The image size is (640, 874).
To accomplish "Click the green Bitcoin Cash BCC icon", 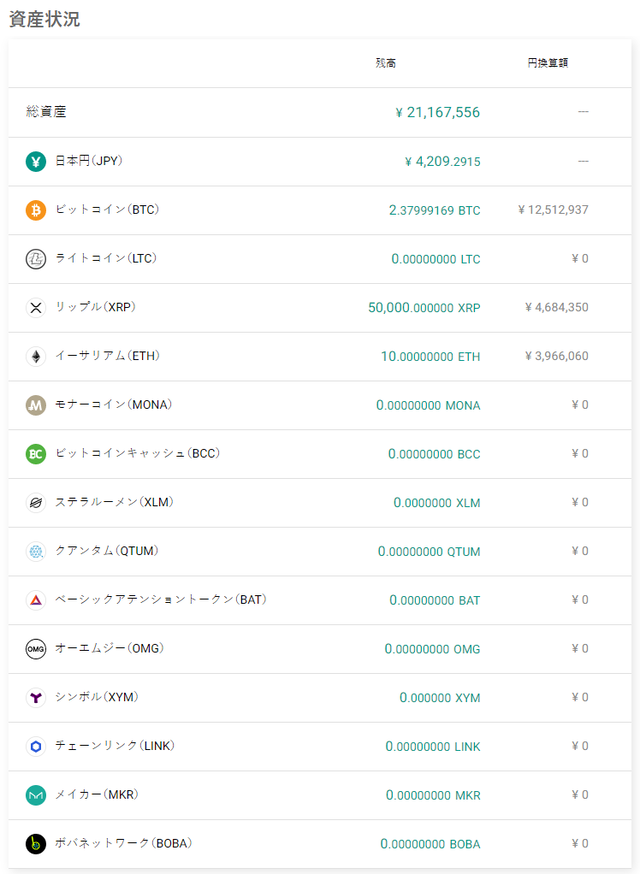I will (x=36, y=454).
